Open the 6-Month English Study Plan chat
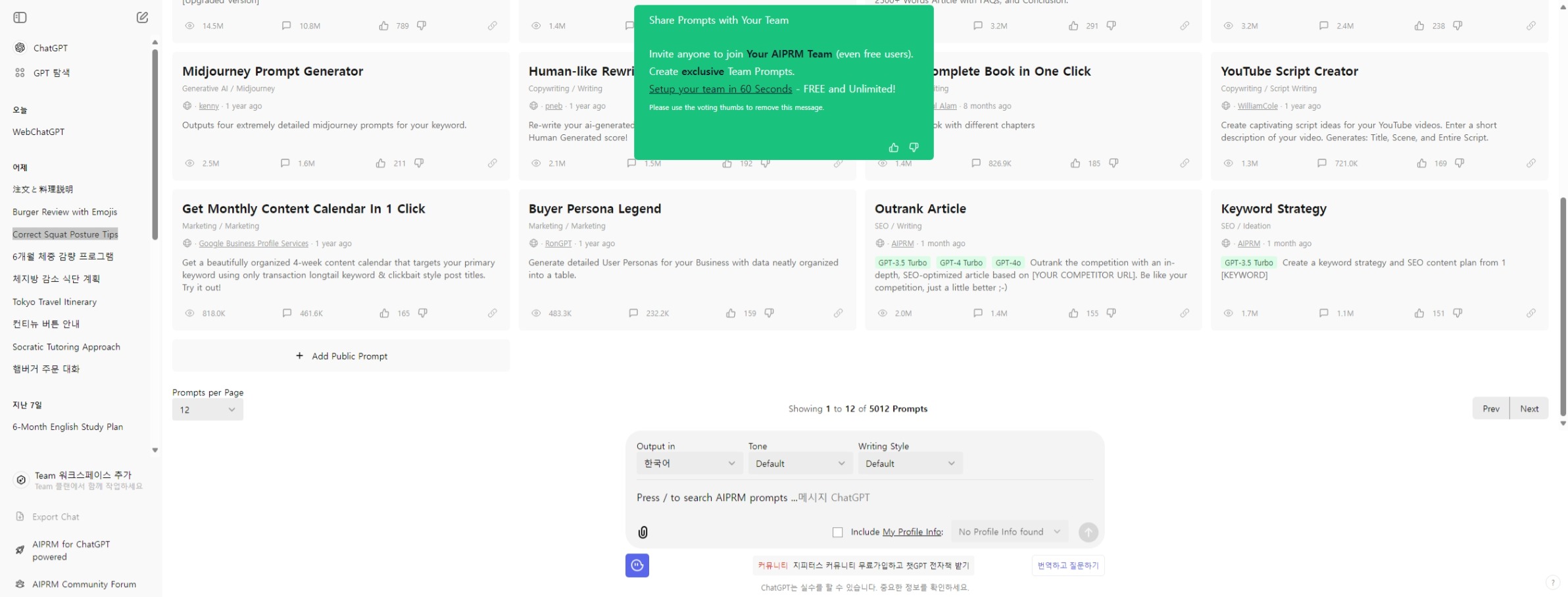1568x597 pixels. (x=68, y=427)
